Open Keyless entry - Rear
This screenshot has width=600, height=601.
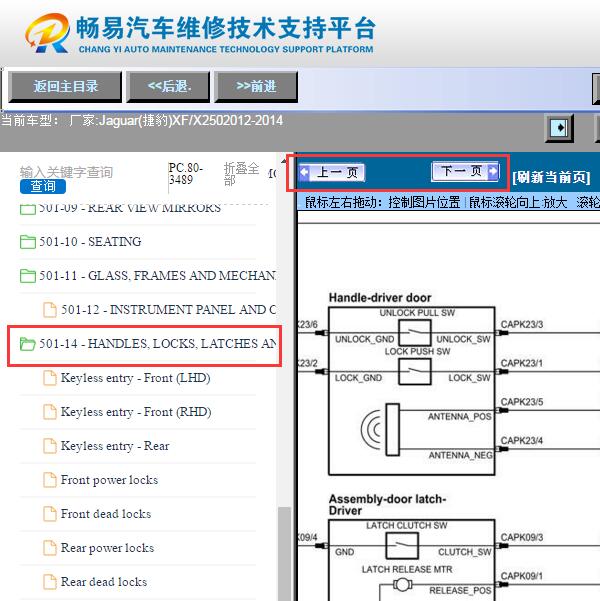tap(115, 446)
